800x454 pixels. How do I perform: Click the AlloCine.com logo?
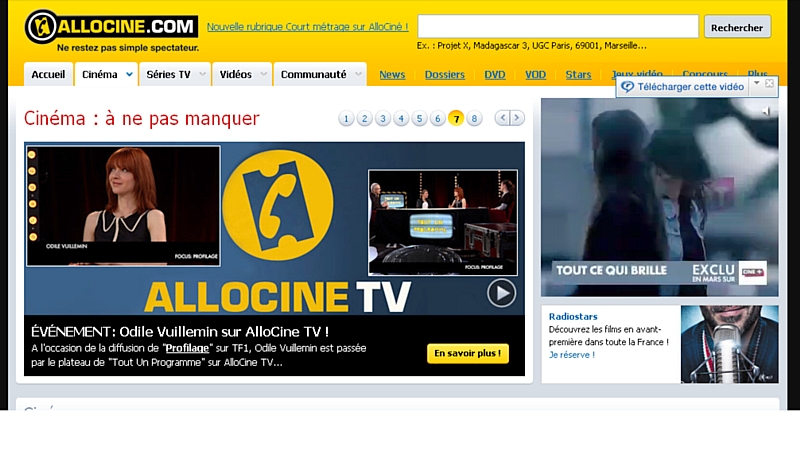111,27
